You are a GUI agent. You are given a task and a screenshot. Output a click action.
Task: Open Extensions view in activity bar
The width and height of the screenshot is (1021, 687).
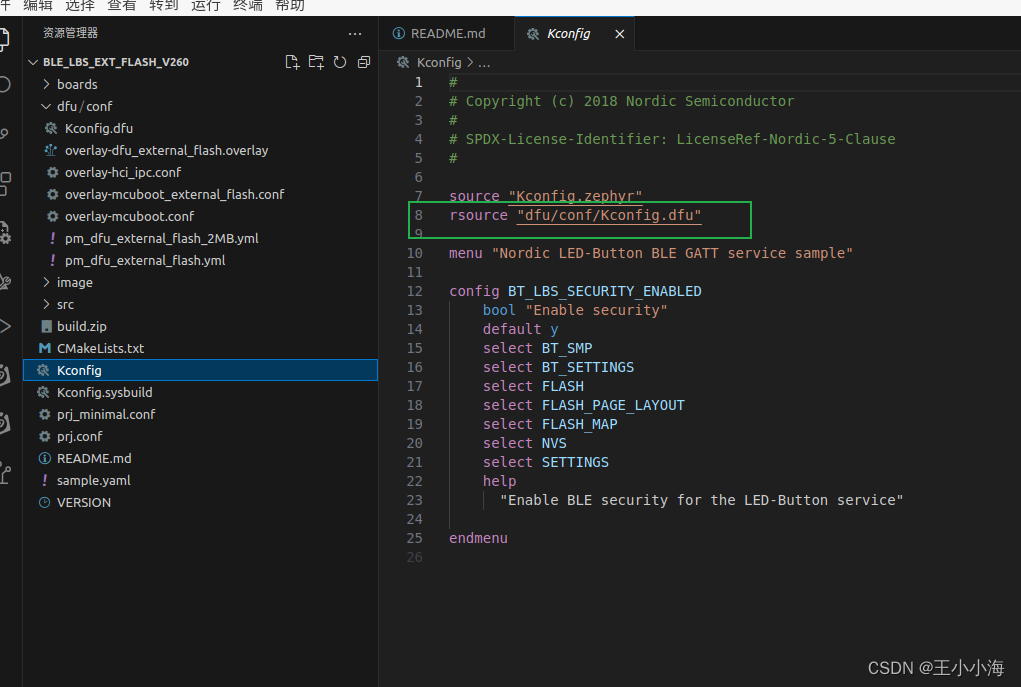click(x=4, y=184)
